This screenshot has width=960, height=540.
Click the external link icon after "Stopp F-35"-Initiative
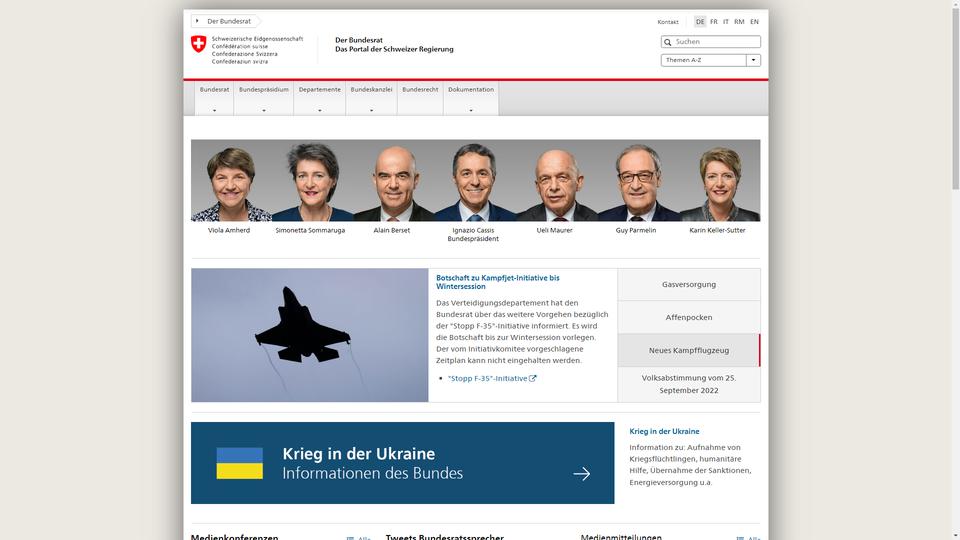point(533,378)
